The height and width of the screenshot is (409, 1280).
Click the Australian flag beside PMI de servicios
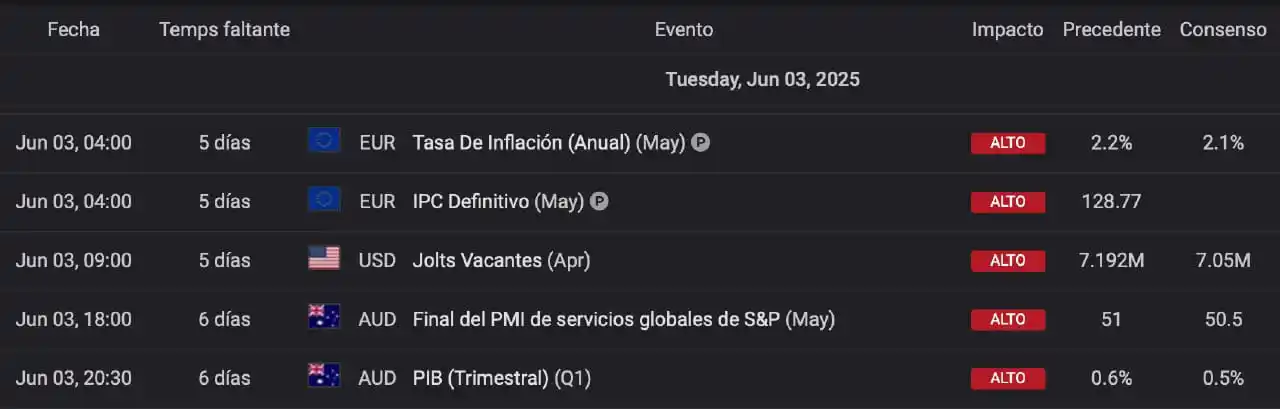[x=324, y=318]
